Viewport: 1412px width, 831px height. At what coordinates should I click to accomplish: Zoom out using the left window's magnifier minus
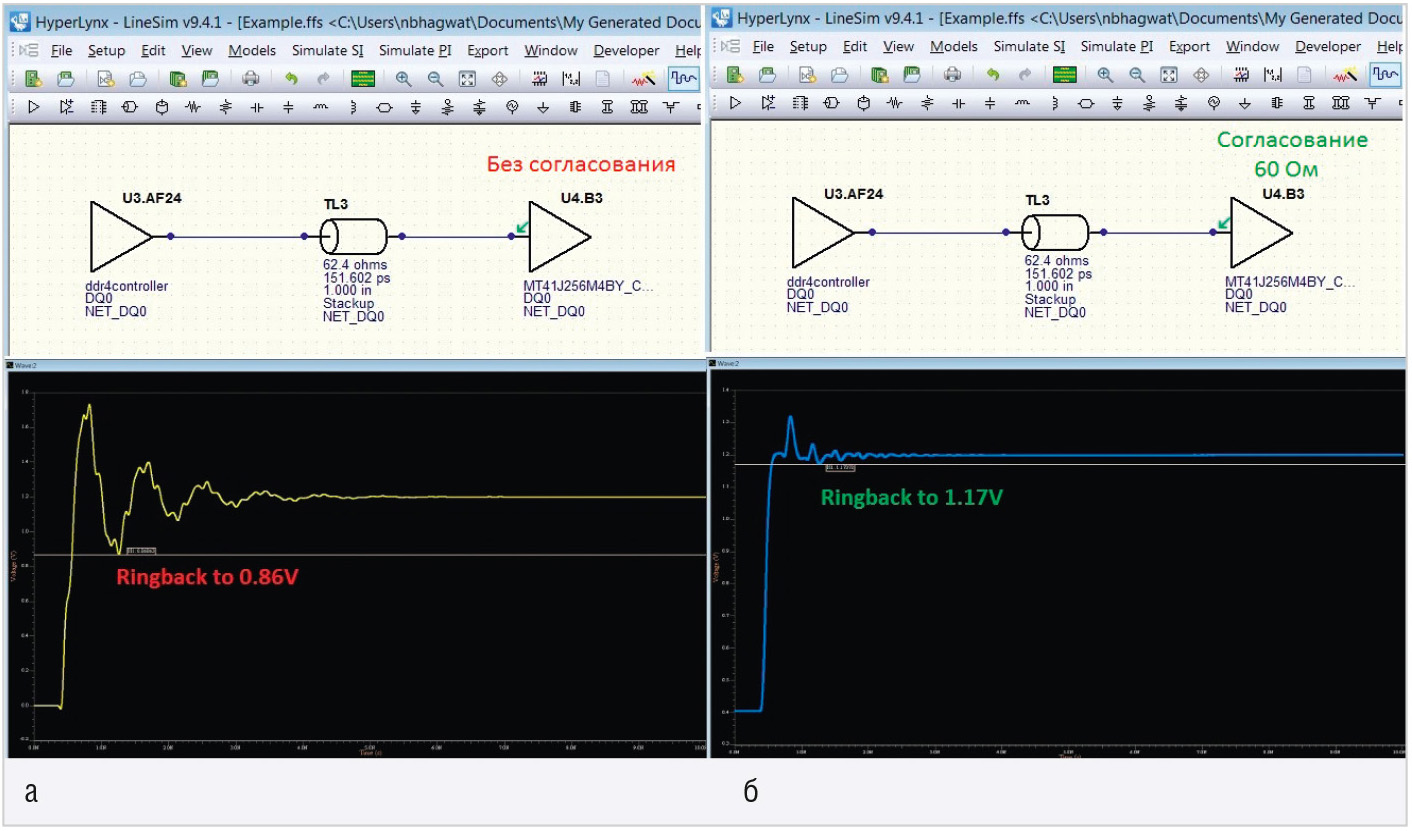435,80
